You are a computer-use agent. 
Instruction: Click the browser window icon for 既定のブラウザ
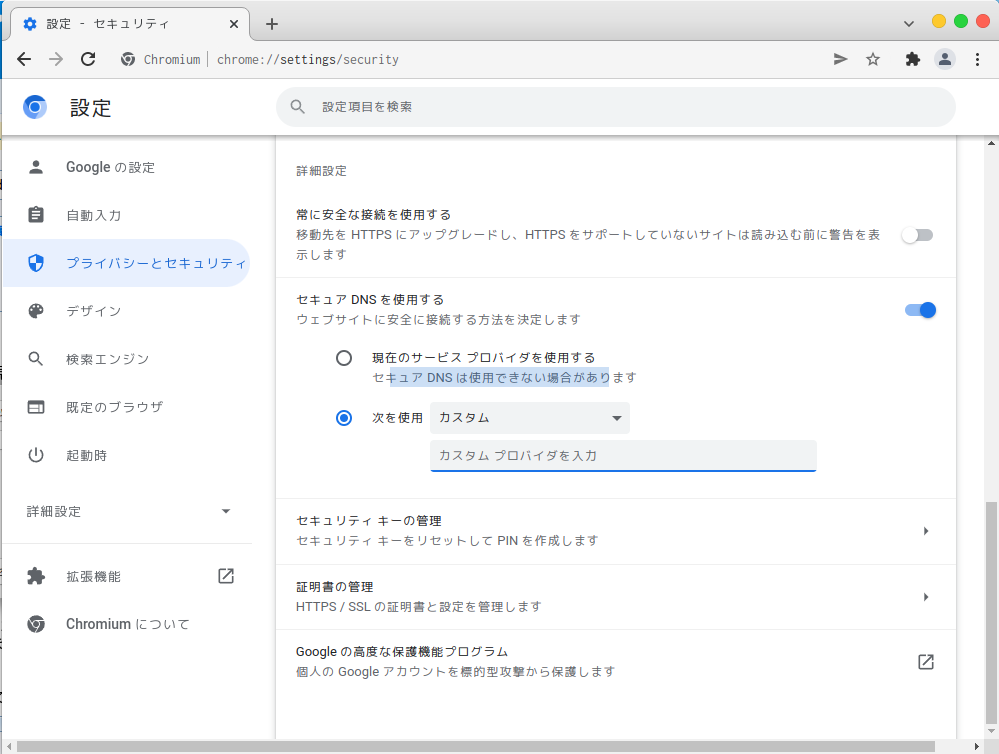pos(36,407)
